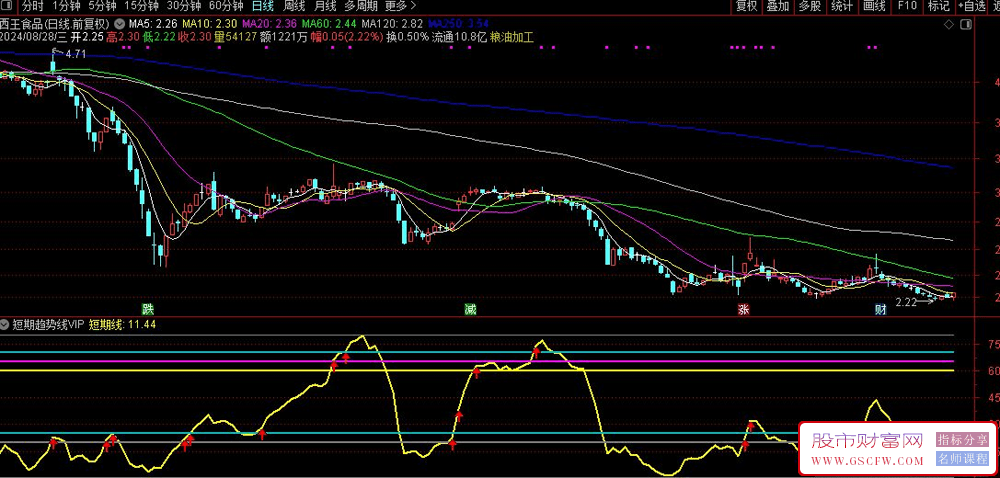The width and height of the screenshot is (1000, 478).
Task: Click the 45 level on indicator axis
Action: [993, 398]
